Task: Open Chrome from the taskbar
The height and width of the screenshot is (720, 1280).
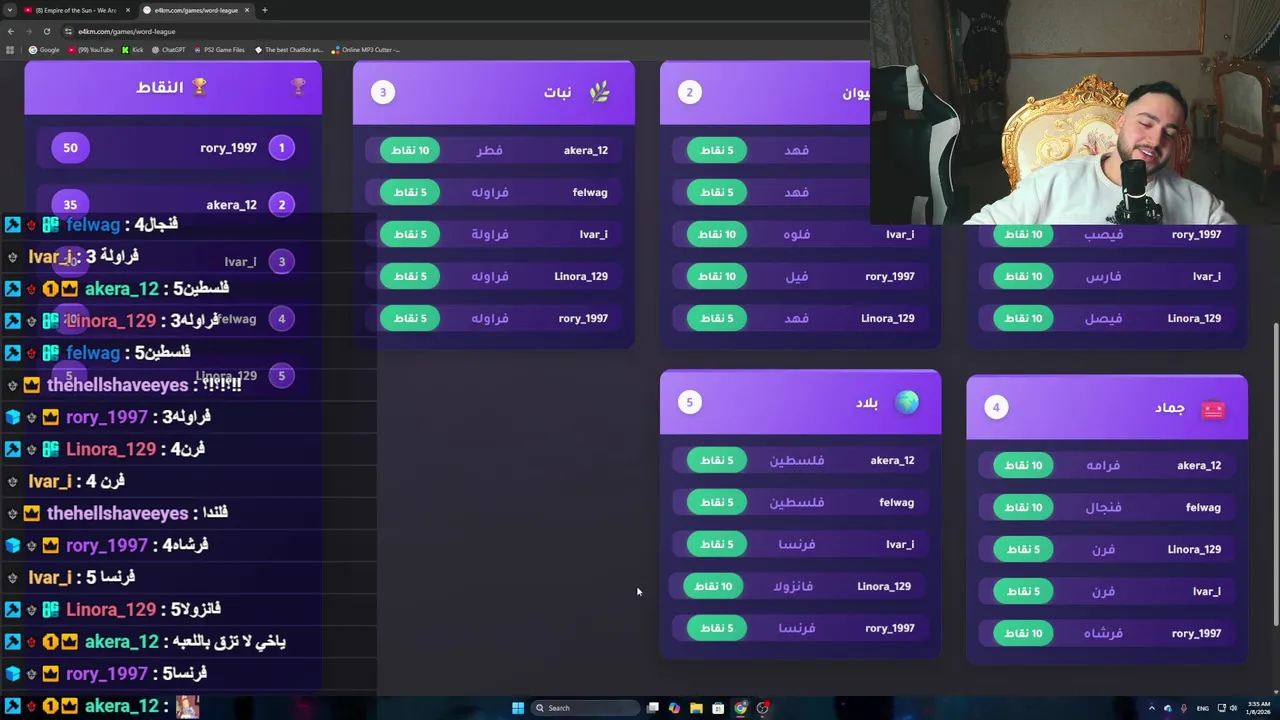Action: [x=740, y=708]
